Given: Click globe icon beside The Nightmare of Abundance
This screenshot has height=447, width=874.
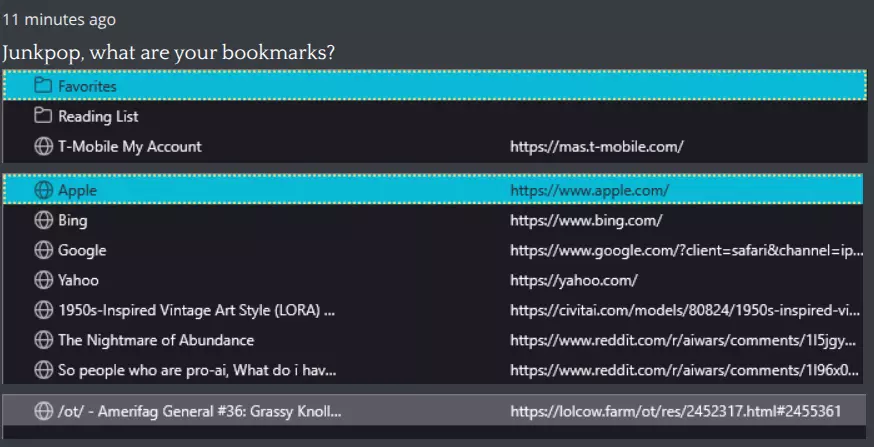Looking at the screenshot, I should [x=43, y=340].
